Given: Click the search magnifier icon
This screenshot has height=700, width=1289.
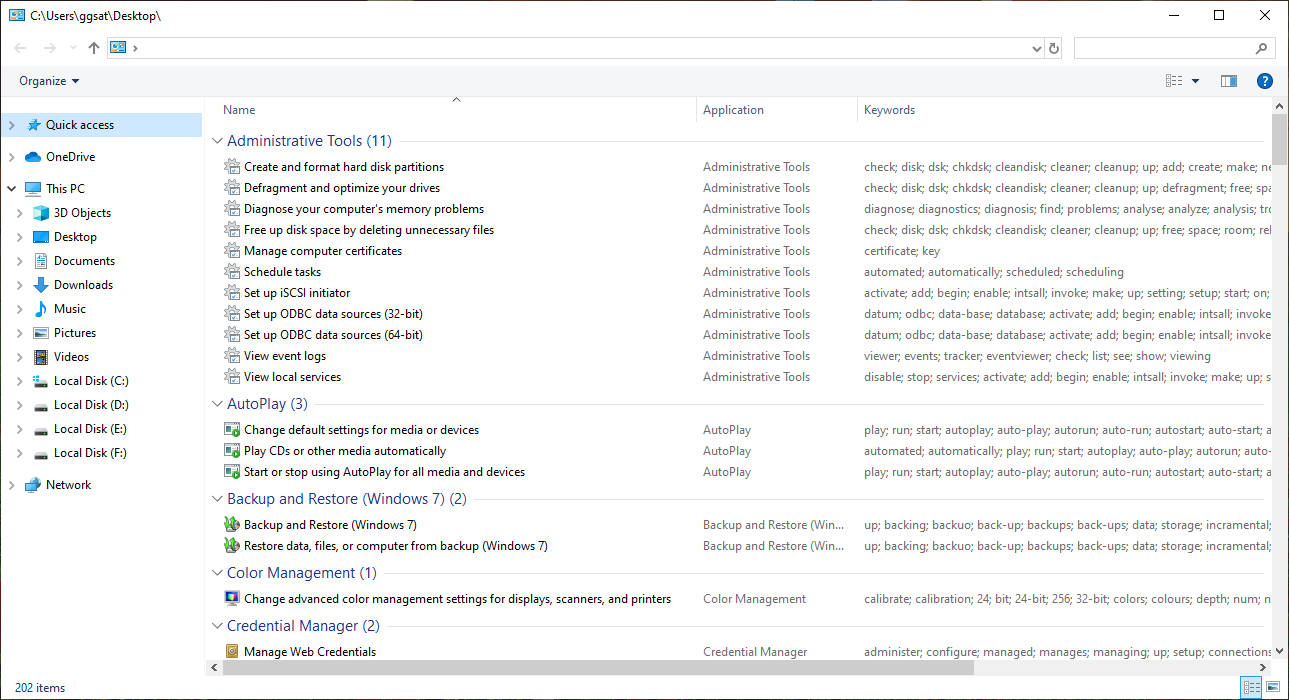Looking at the screenshot, I should point(1262,48).
